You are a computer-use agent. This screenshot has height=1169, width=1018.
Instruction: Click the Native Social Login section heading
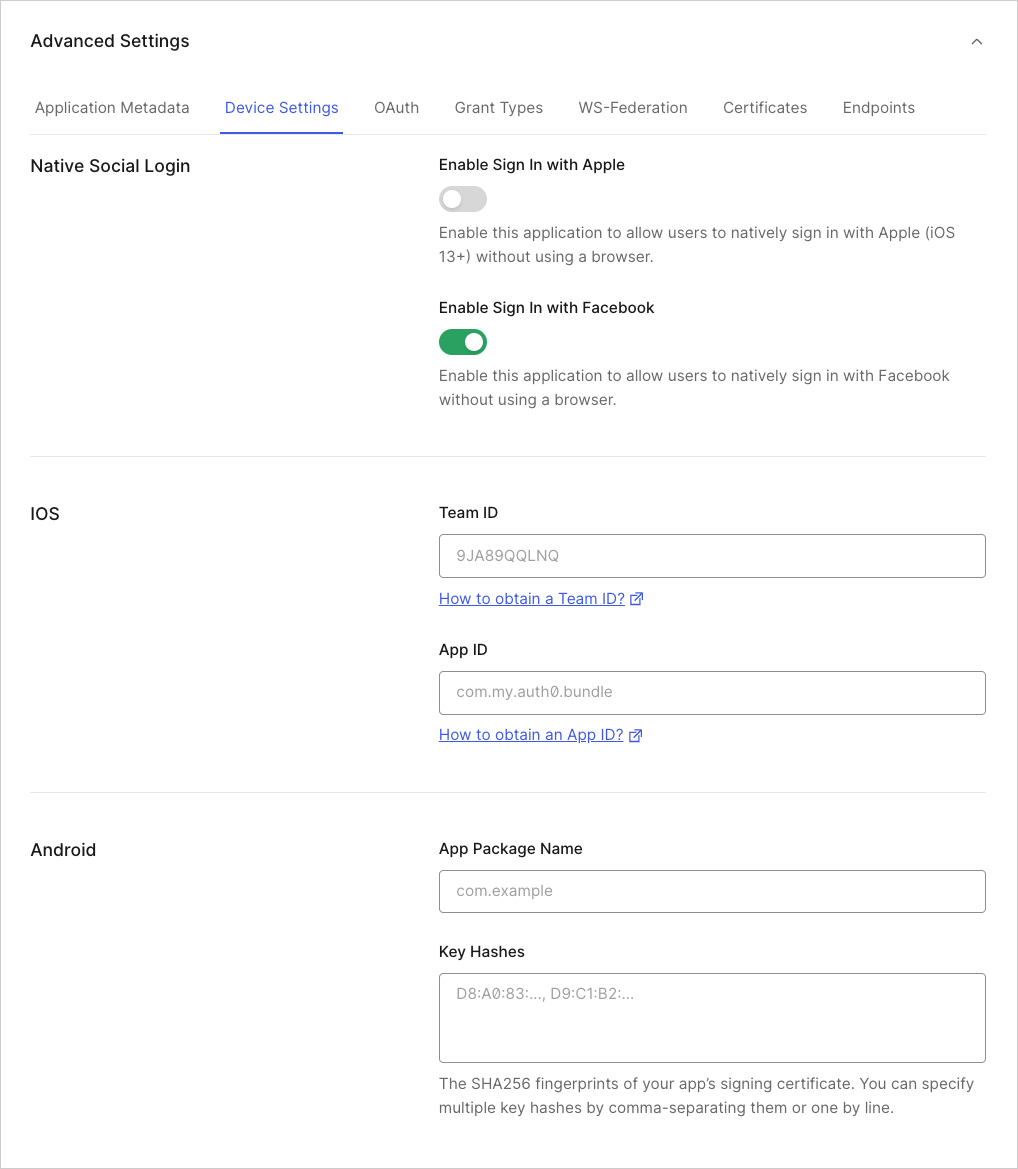coord(110,166)
